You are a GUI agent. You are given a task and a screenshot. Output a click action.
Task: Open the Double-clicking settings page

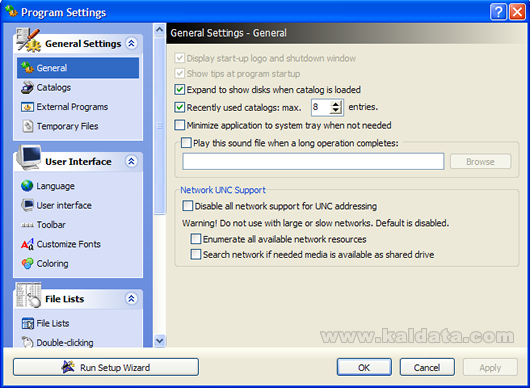pyautogui.click(x=65, y=342)
